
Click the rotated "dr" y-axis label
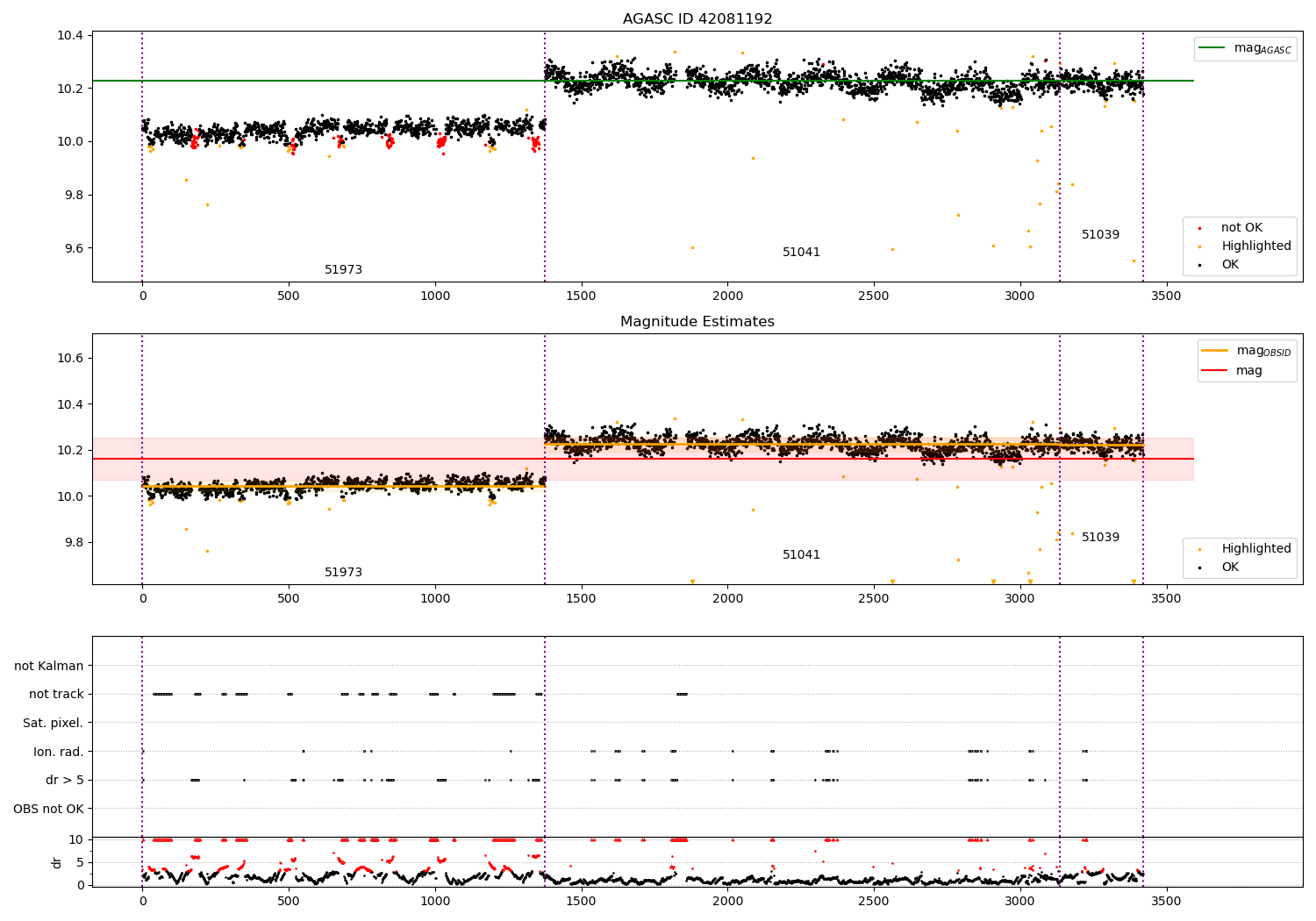[57, 862]
